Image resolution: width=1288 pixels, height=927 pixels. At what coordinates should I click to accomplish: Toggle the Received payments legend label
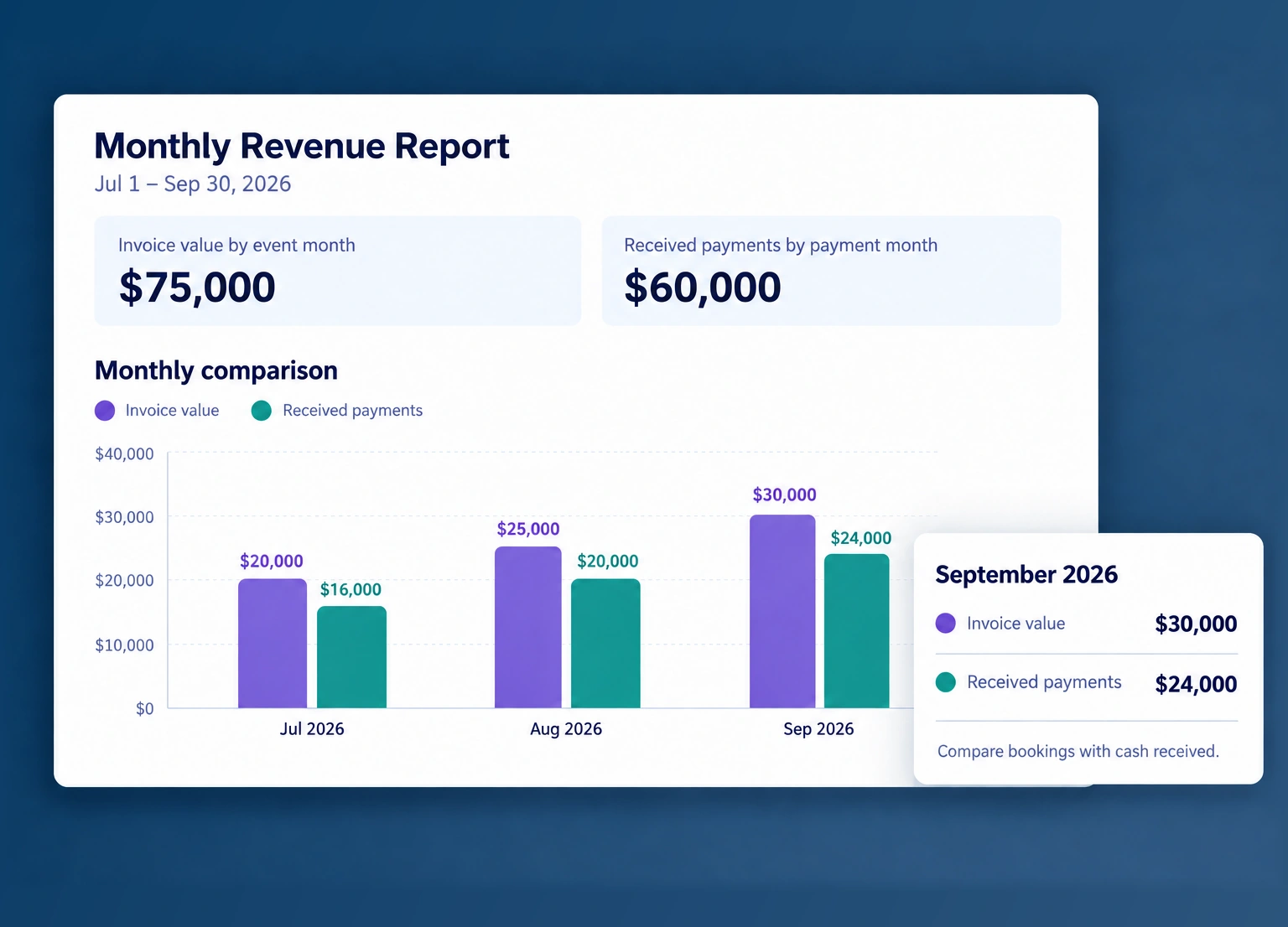(x=352, y=411)
